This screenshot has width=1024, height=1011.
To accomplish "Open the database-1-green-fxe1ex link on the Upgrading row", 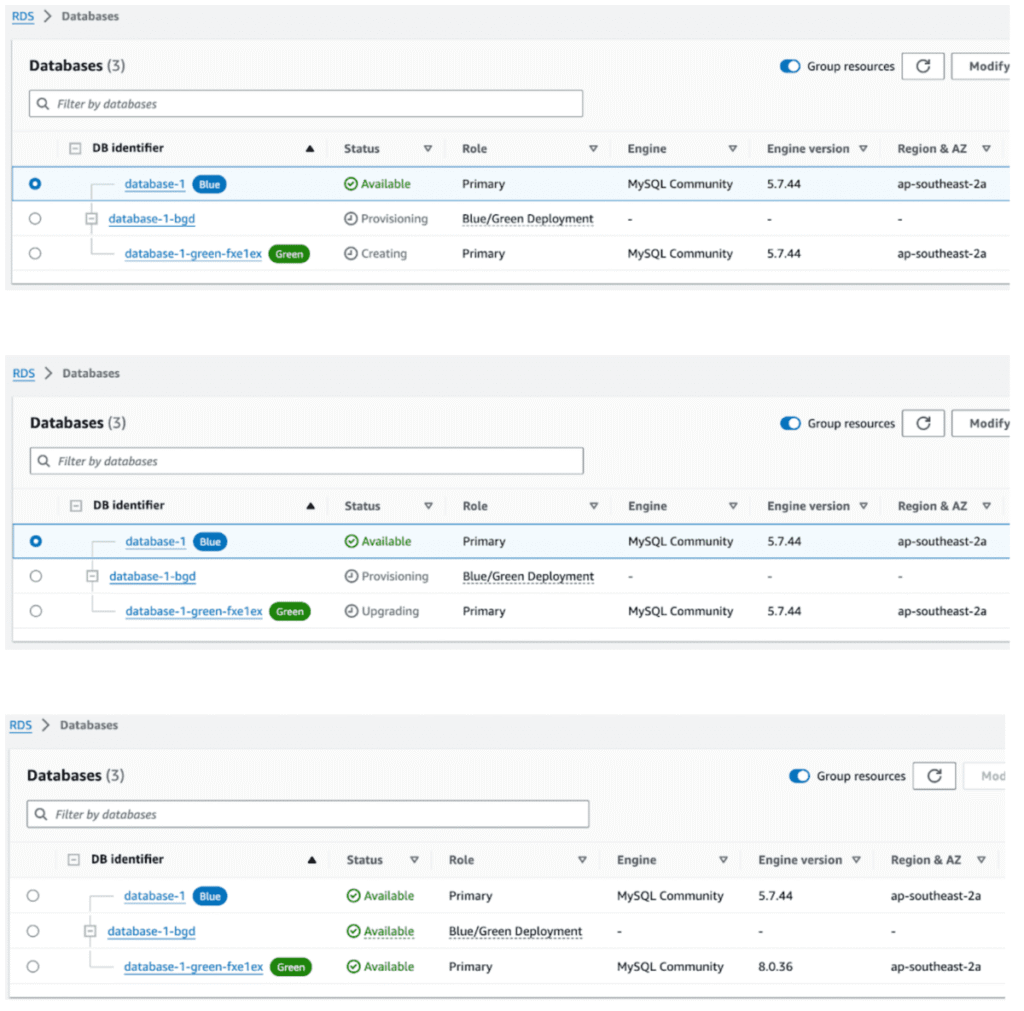I will (194, 611).
